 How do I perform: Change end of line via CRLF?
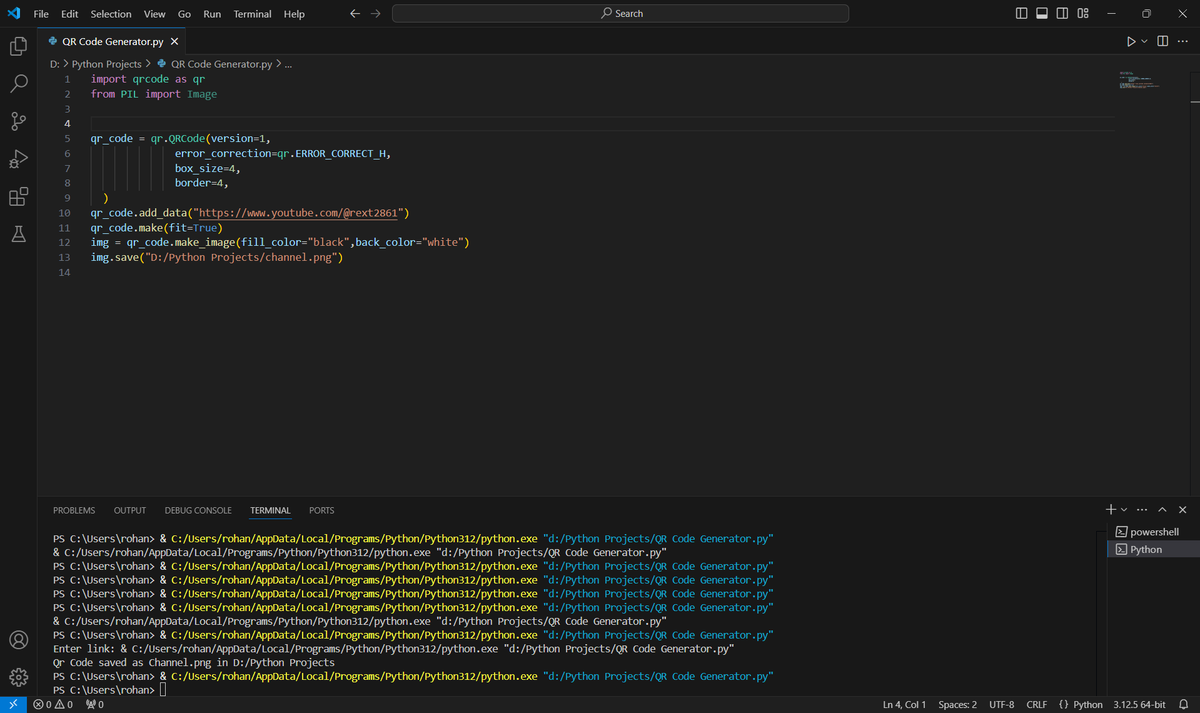(x=1036, y=705)
